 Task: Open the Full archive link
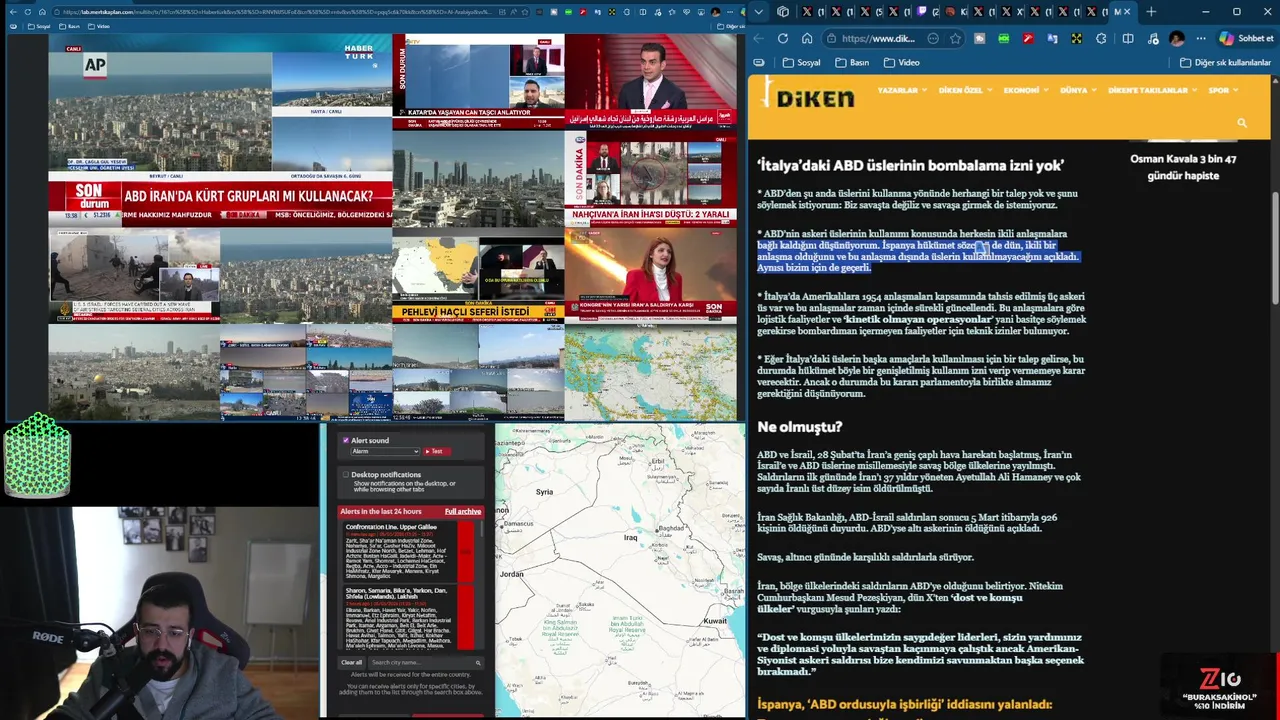[463, 511]
